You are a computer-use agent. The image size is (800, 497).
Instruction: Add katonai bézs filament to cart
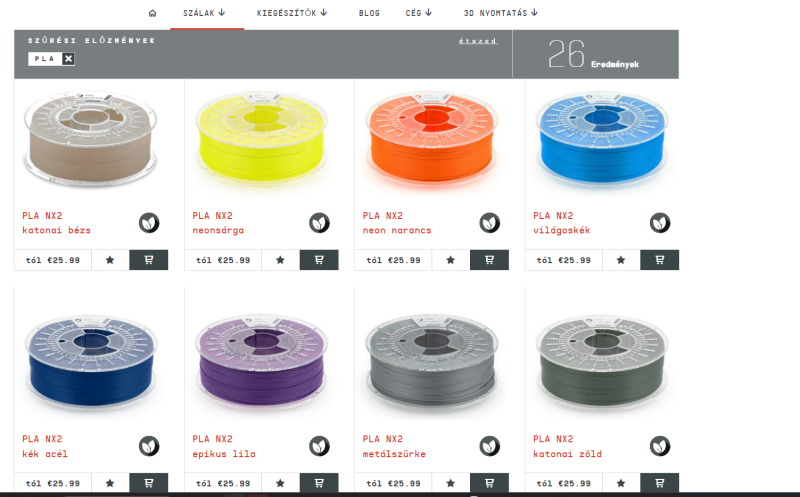click(x=148, y=260)
